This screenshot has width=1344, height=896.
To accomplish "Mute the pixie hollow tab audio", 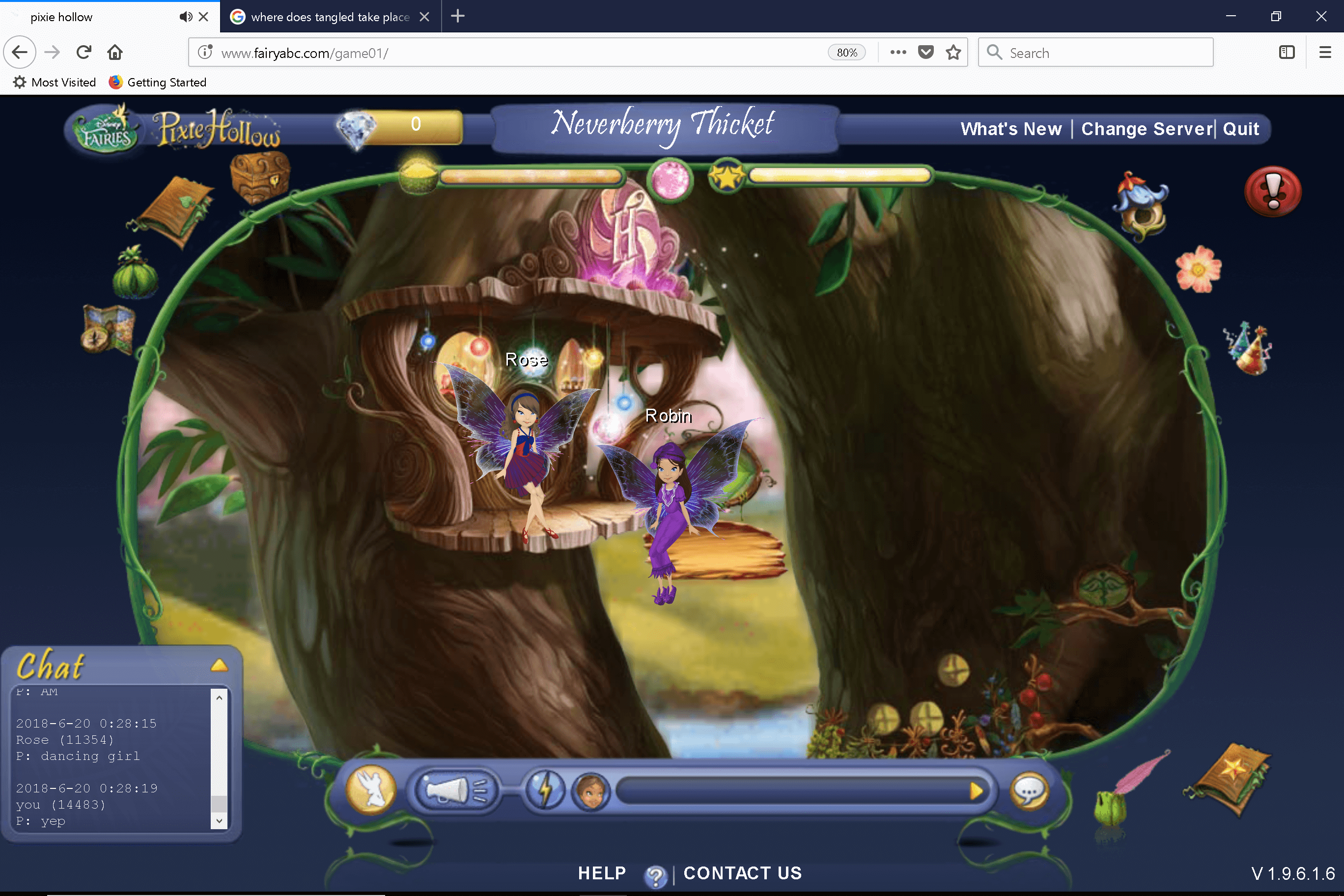I will tap(185, 17).
